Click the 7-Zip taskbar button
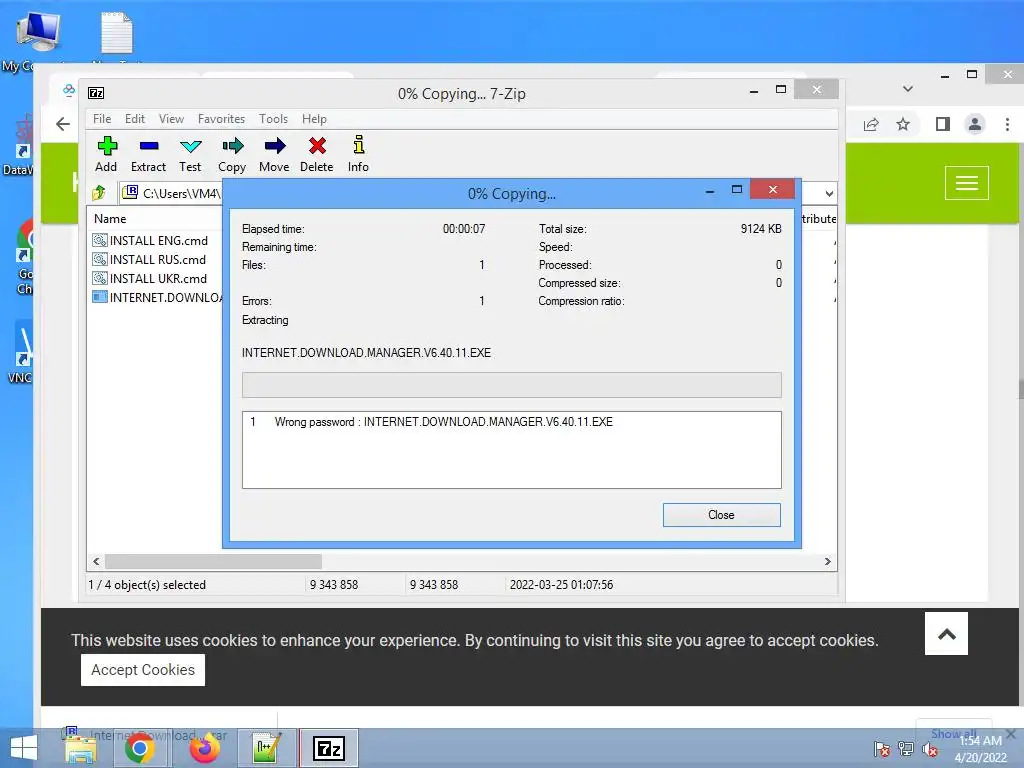1024x768 pixels. click(329, 748)
